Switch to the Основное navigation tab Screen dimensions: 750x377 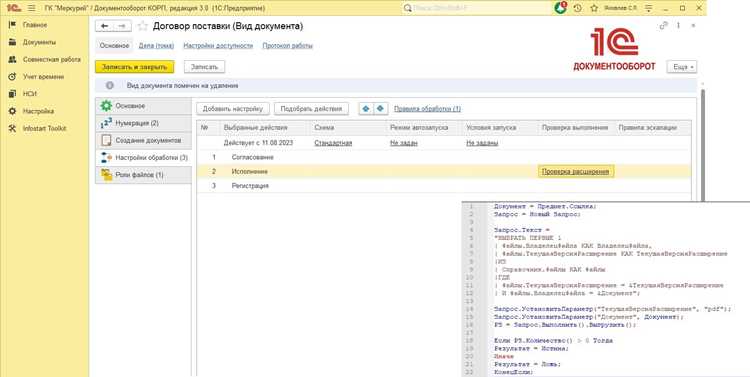pos(114,46)
